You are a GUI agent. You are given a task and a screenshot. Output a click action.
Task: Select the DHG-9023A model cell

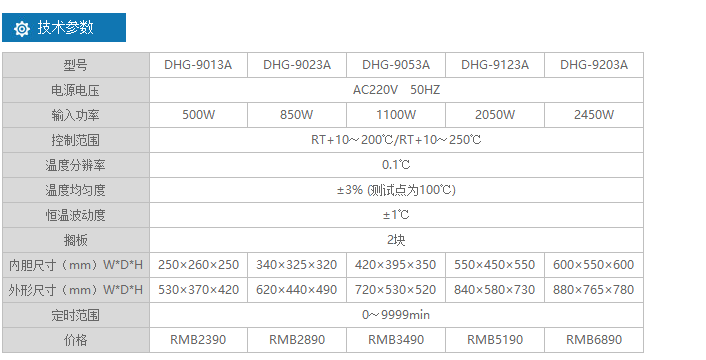pos(297,65)
